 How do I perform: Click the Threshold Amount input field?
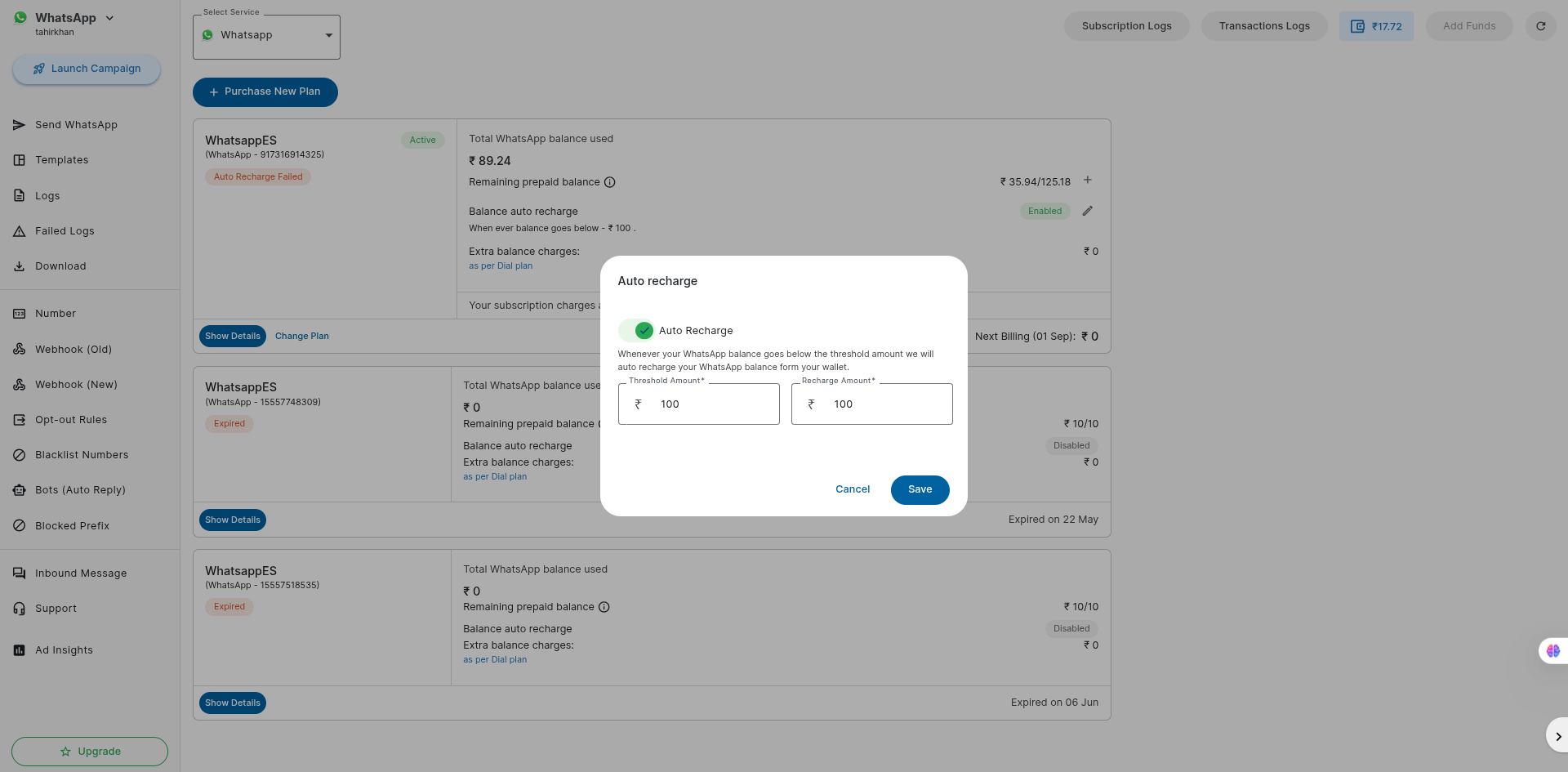pyautogui.click(x=699, y=404)
